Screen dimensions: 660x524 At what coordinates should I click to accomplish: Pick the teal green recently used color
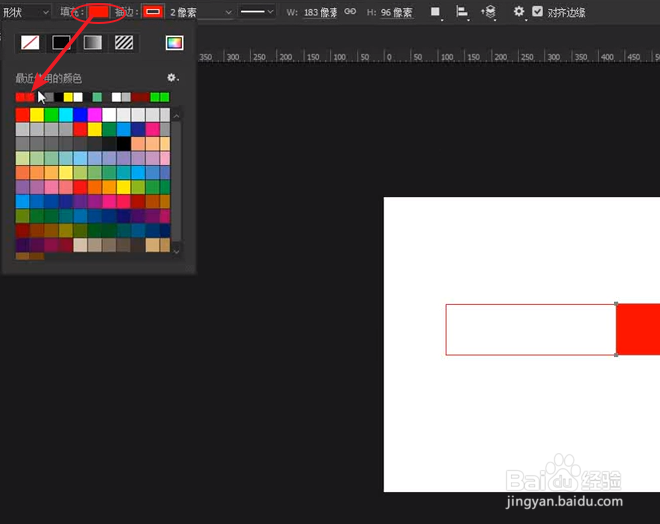click(97, 98)
